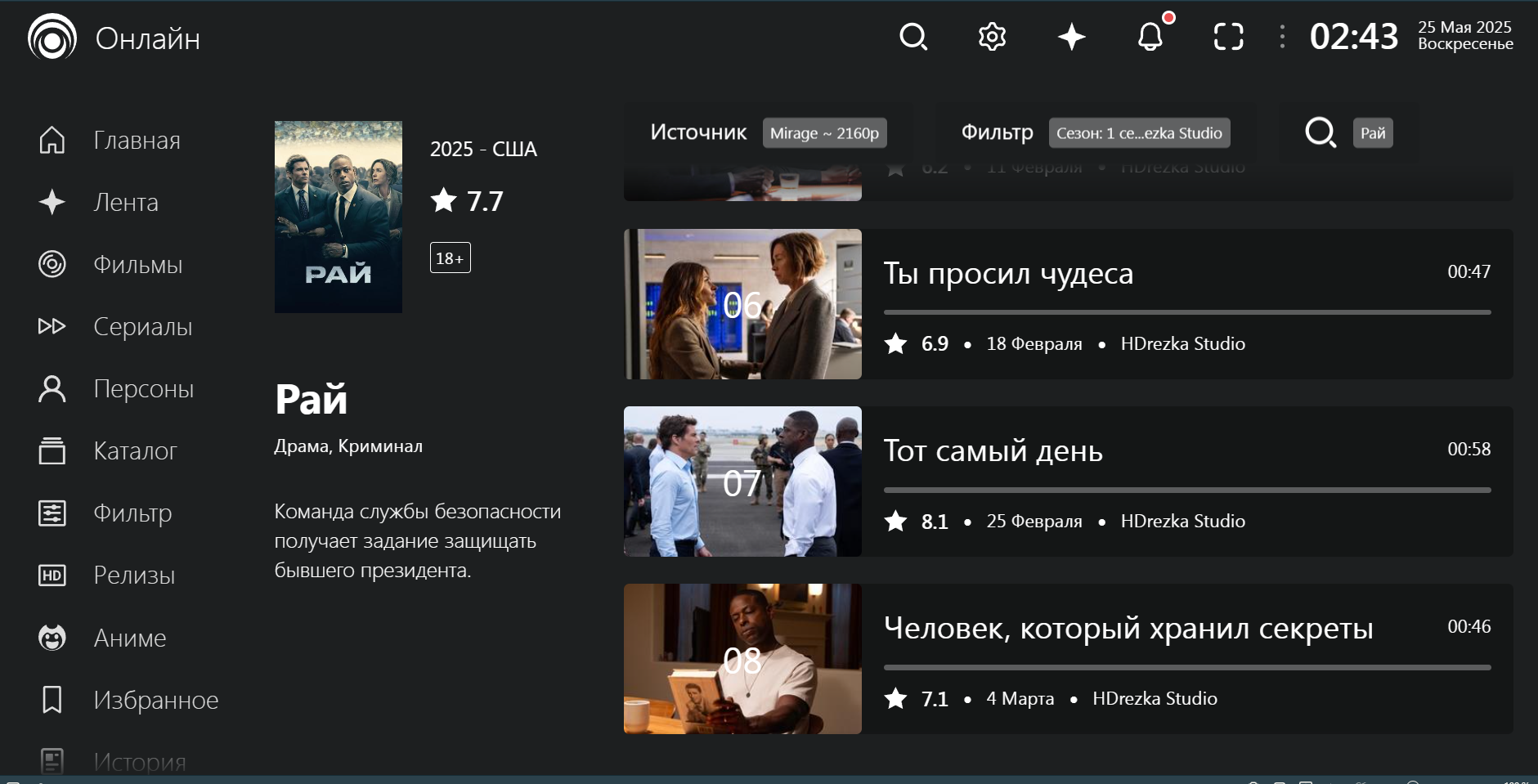This screenshot has width=1538, height=784.
Task: Open Лента section
Action: [126, 203]
